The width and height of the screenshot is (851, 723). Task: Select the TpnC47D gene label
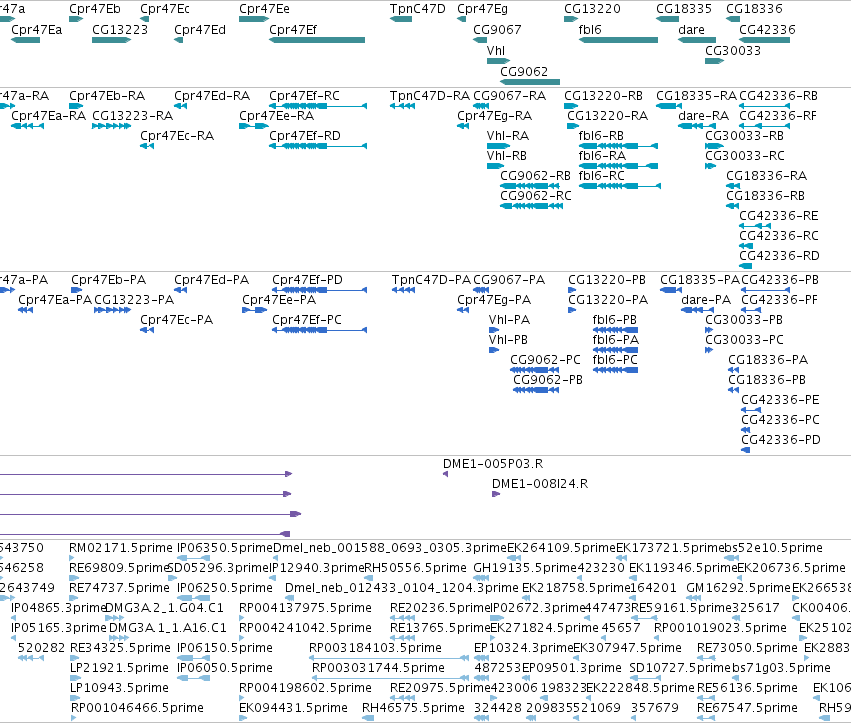[x=417, y=9]
